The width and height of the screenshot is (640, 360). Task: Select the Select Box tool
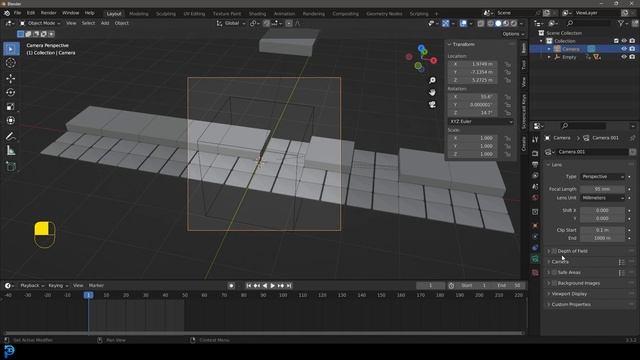11,49
